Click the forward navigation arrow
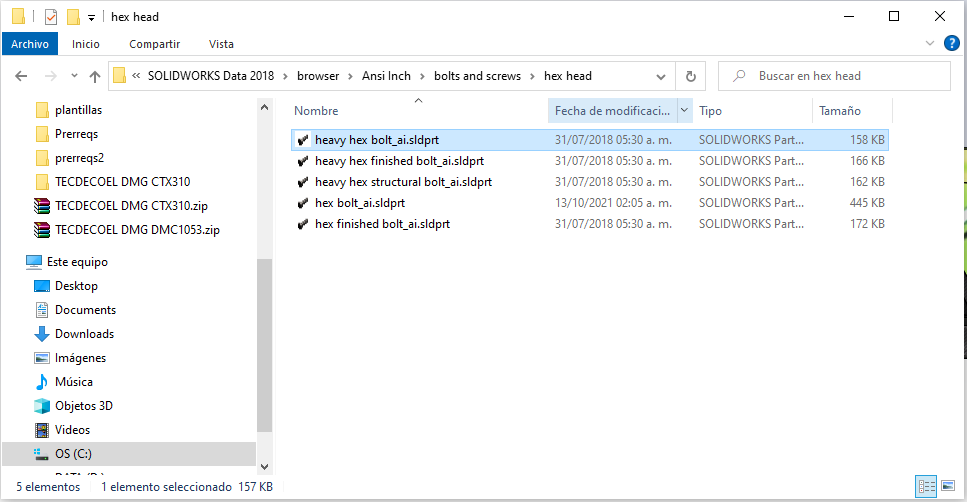Screen dimensions: 967x502 tap(51, 76)
